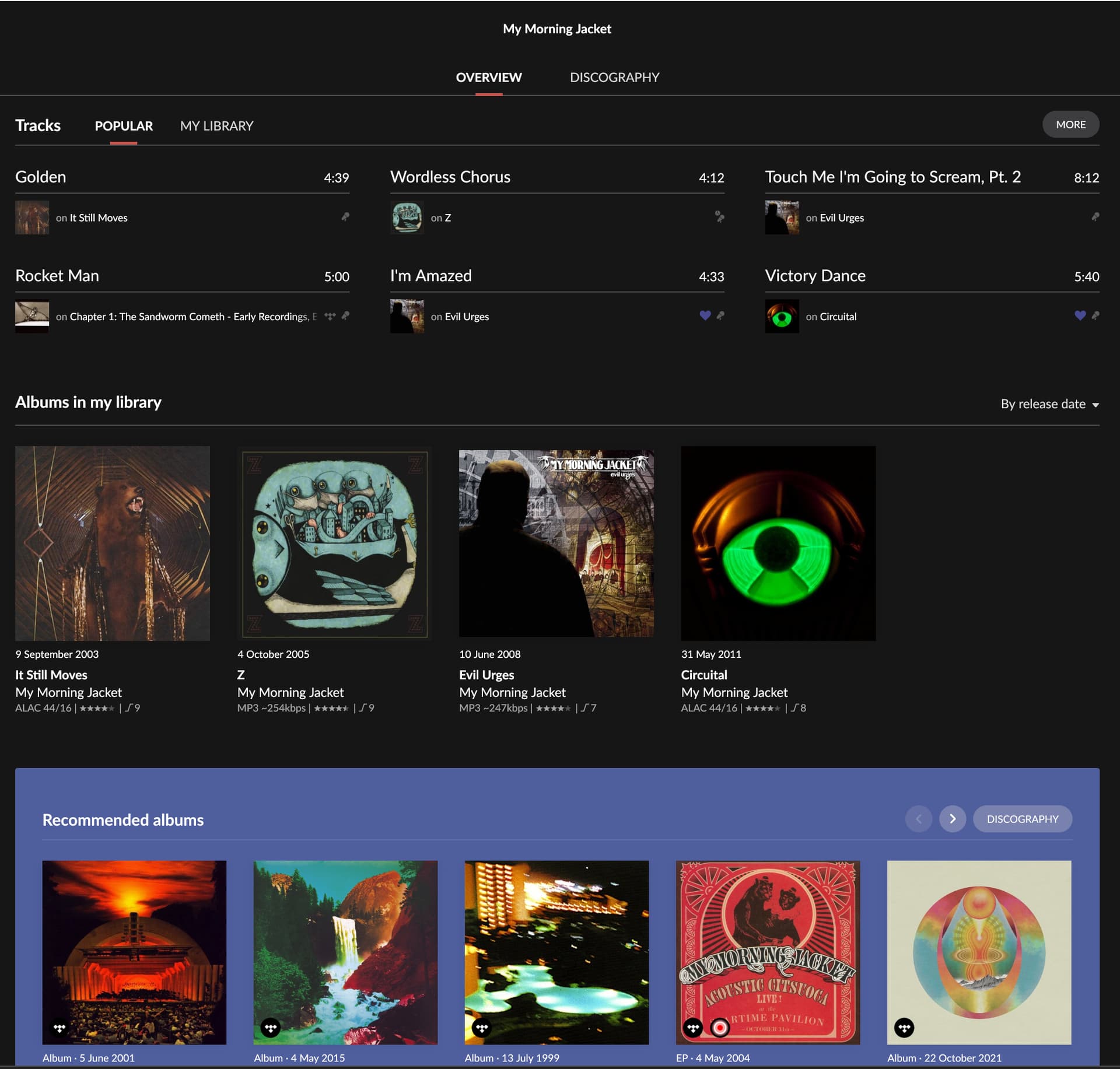The image size is (1120, 1069).
Task: Open the Acoustic Citsuoca EP cover
Action: coord(768,952)
